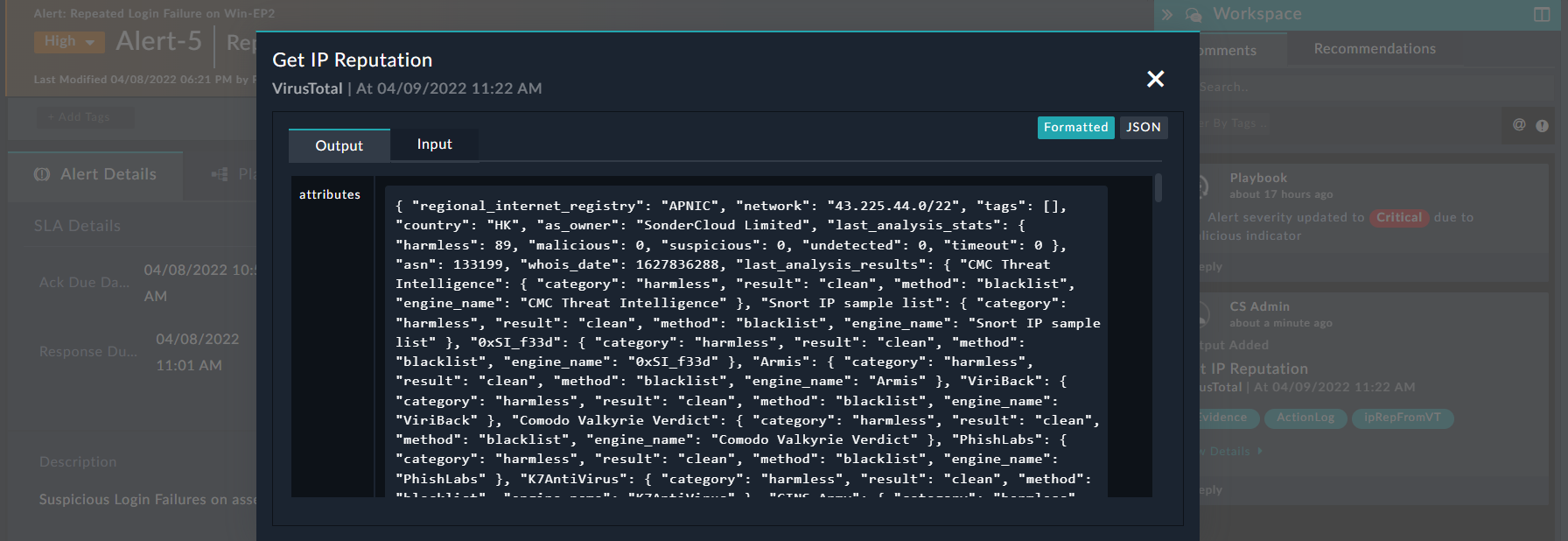The image size is (1568, 541).
Task: Click the ipRepFromVT tag
Action: click(x=1402, y=418)
